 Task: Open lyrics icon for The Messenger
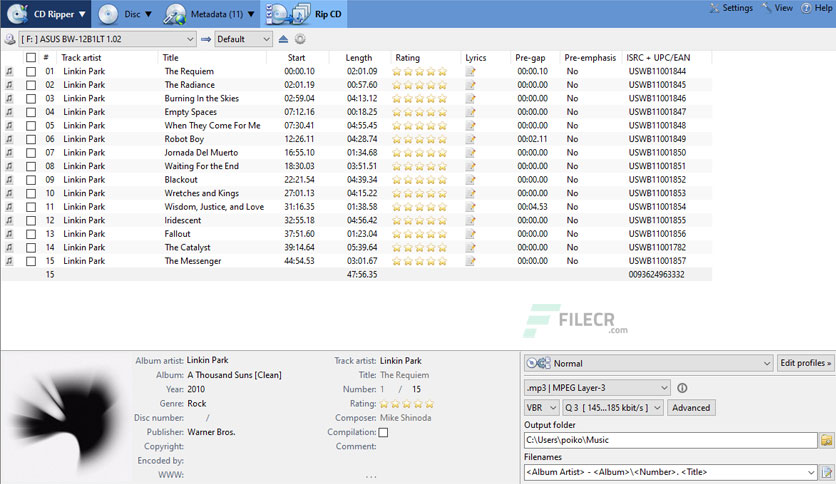tap(470, 261)
